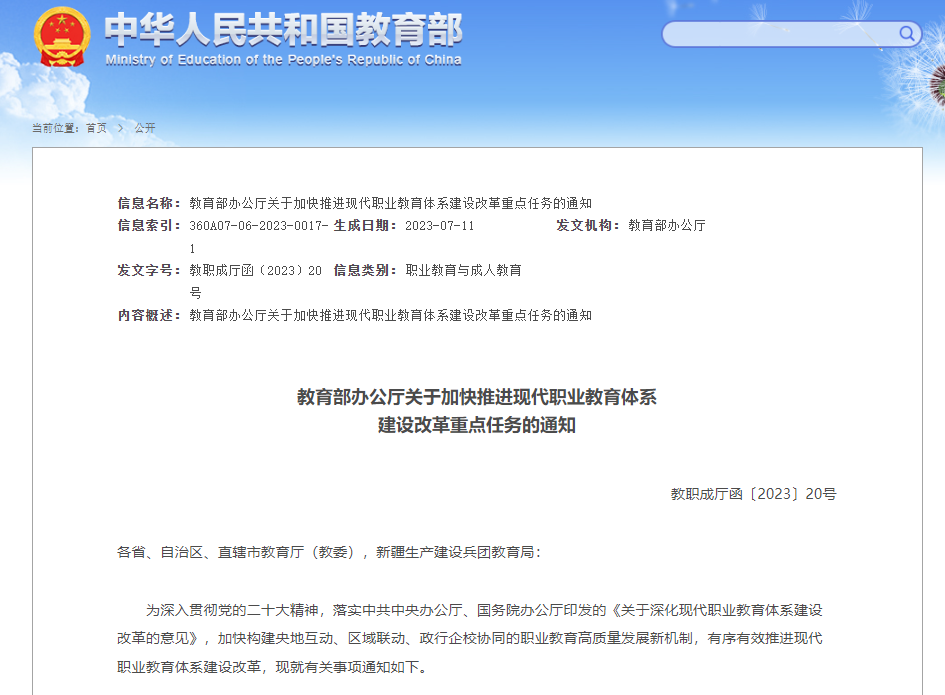Go to the 公开 breadcrumb link
Viewport: 945px width, 695px height.
click(x=145, y=128)
